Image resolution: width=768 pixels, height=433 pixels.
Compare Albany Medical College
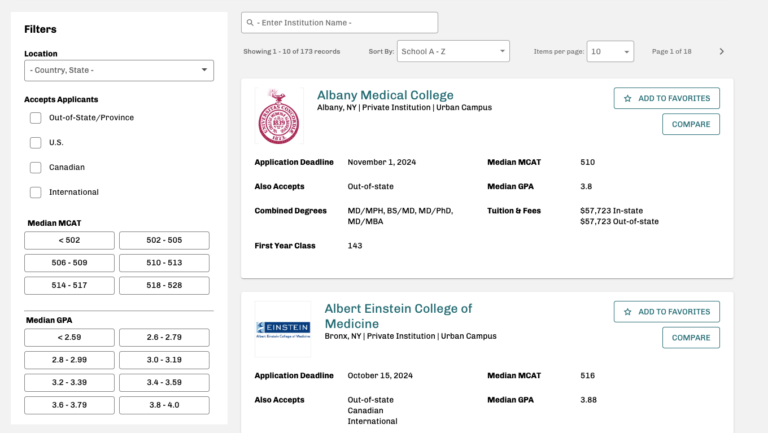point(691,124)
